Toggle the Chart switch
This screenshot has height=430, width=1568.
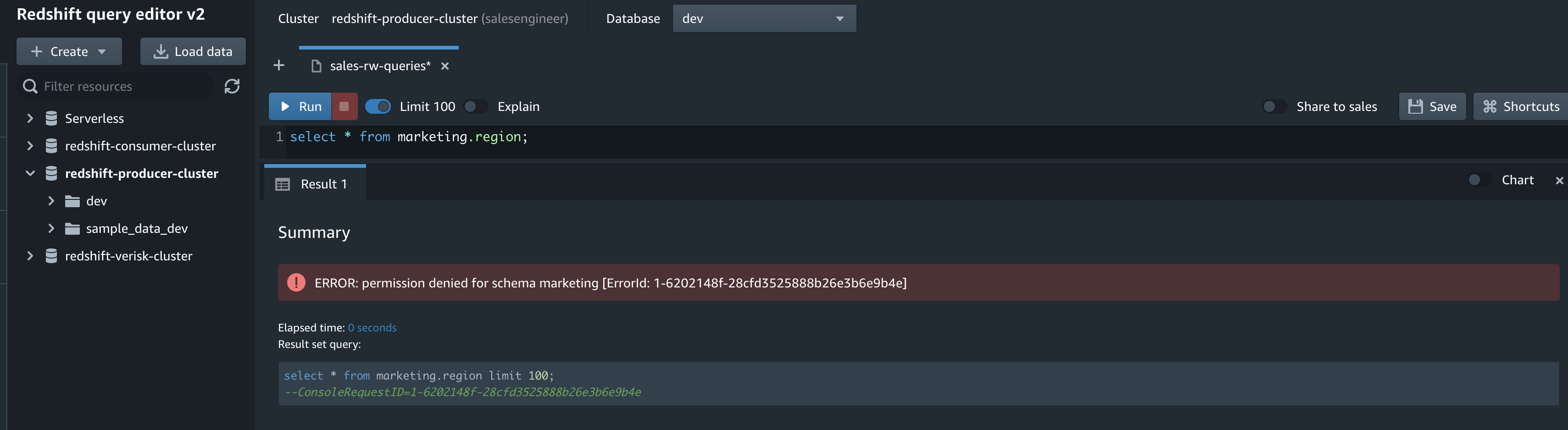pyautogui.click(x=1480, y=180)
